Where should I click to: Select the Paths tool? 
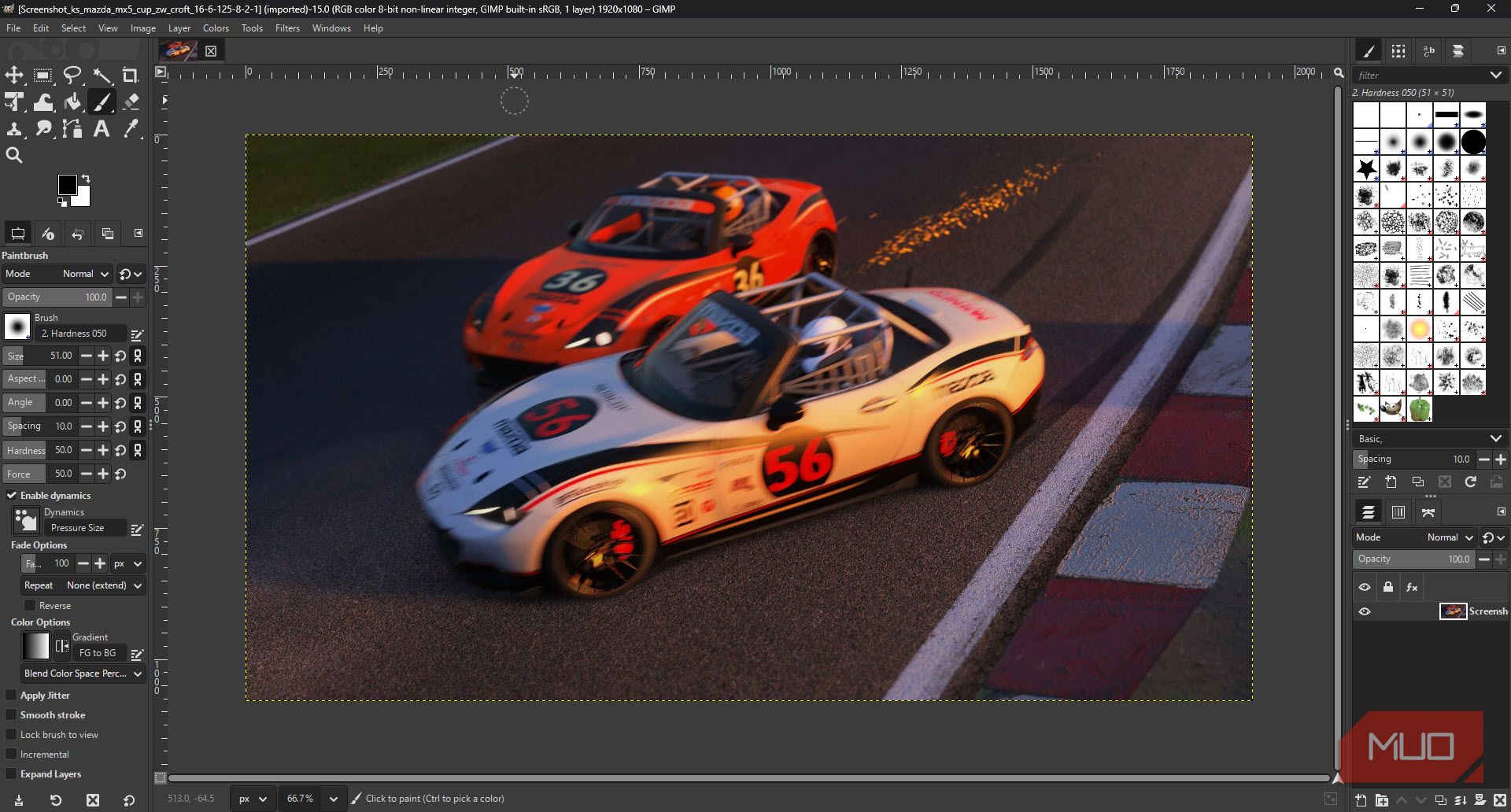[x=72, y=129]
